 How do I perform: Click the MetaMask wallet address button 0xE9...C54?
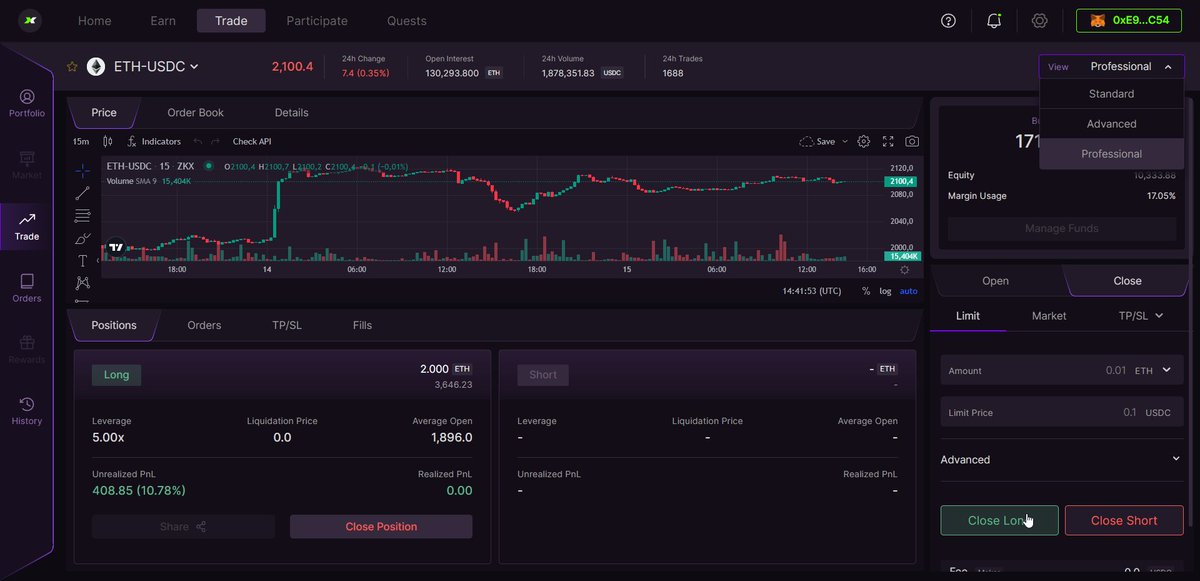click(x=1129, y=21)
